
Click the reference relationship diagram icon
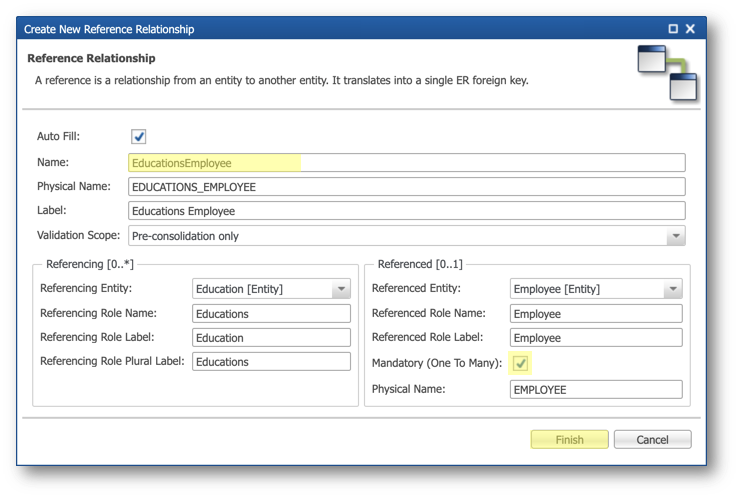tap(667, 72)
